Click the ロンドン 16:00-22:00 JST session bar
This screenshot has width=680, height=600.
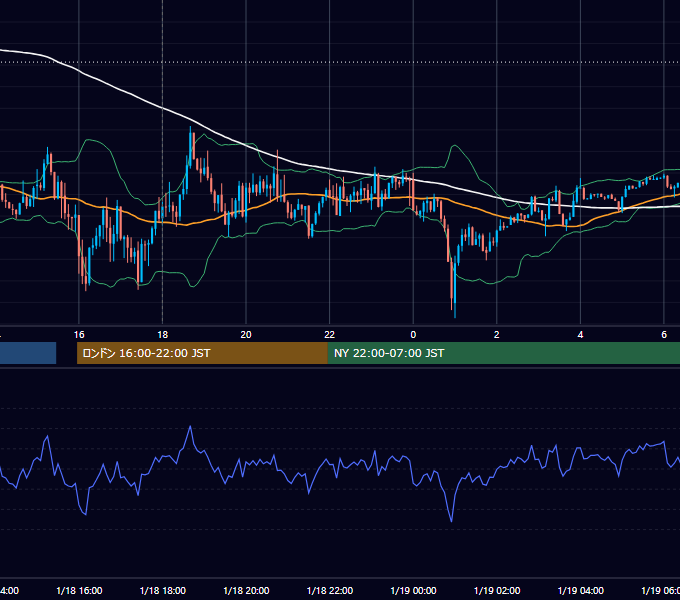pos(202,353)
